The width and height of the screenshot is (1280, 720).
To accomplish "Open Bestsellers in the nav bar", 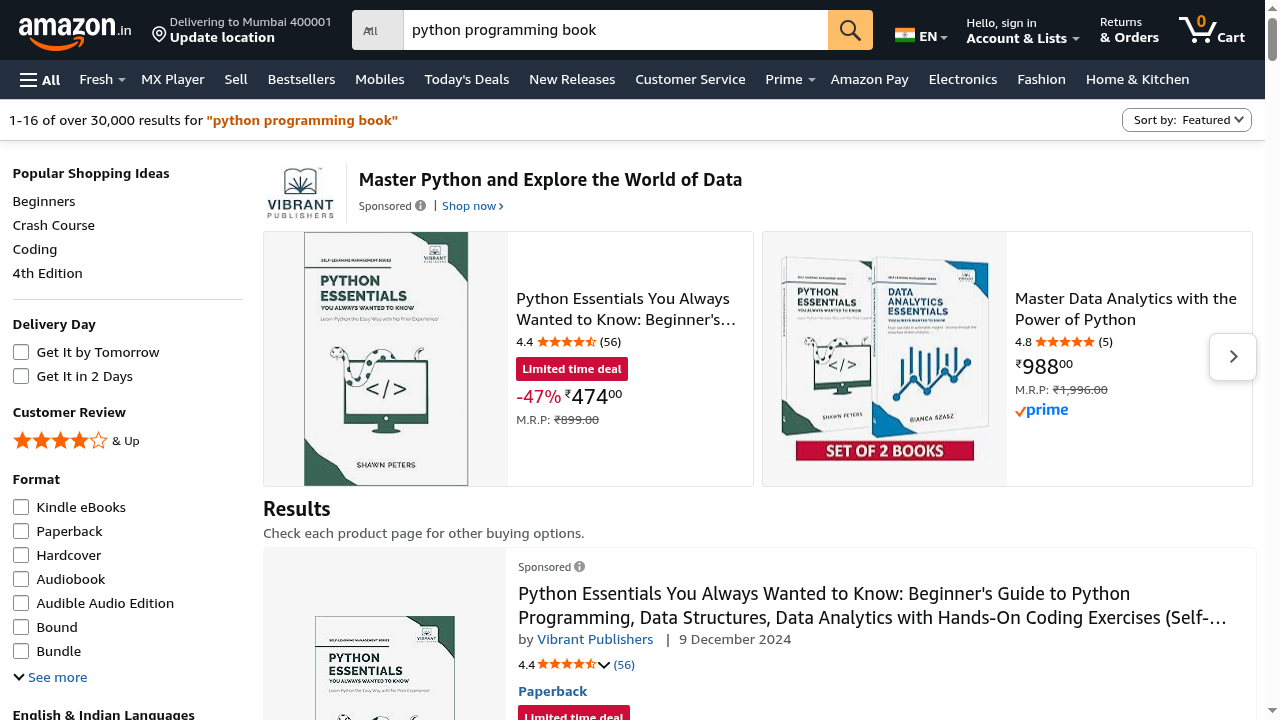I will click(301, 80).
